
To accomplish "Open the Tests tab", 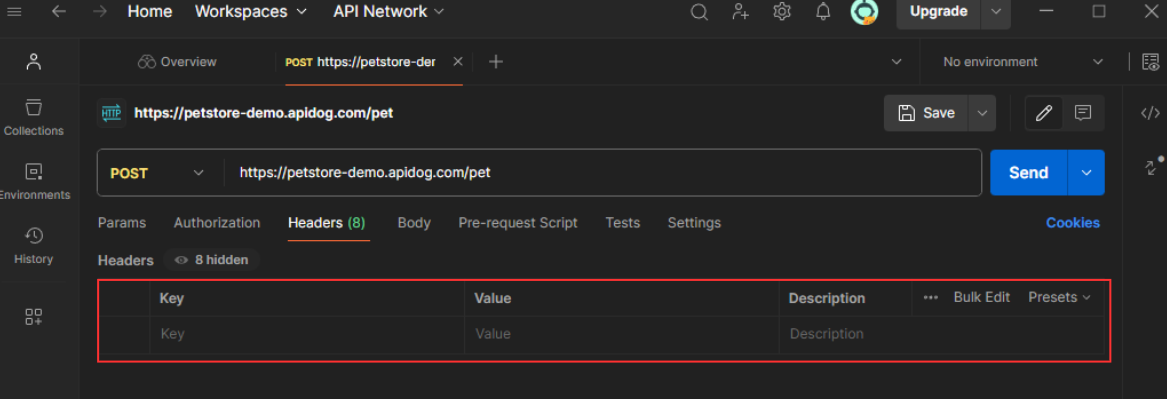I will (622, 223).
